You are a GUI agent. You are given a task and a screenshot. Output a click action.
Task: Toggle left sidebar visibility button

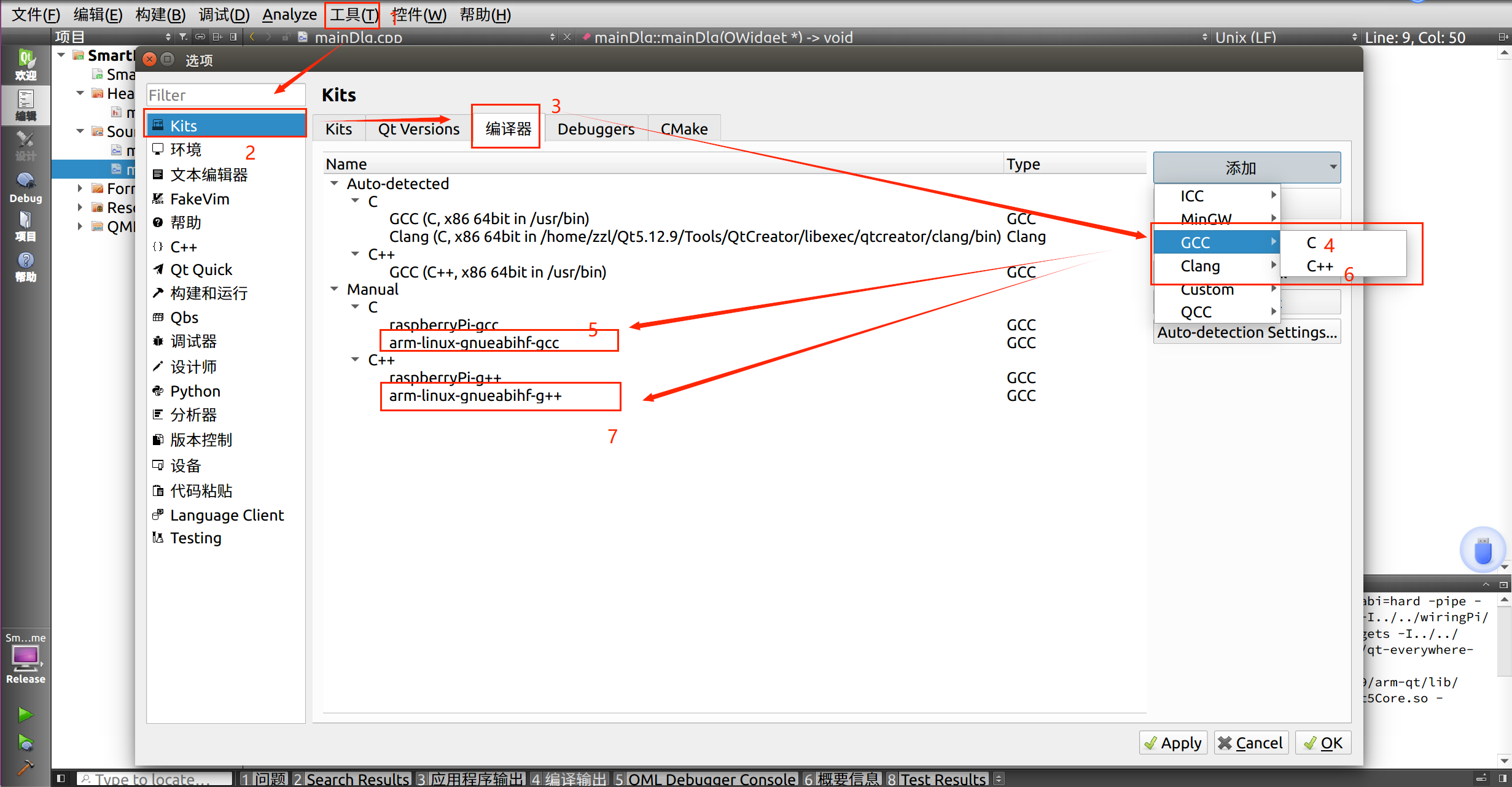click(x=61, y=778)
